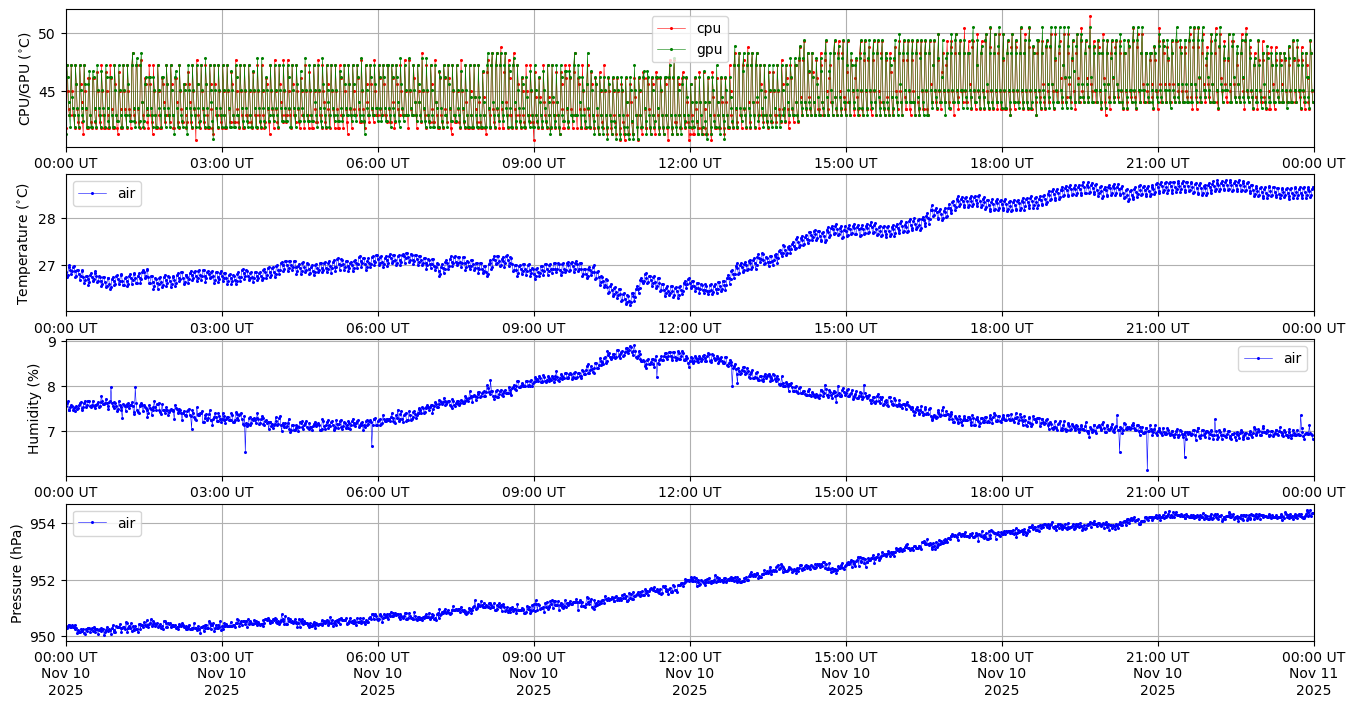This screenshot has width=1355, height=707.
Task: Click the 954 tick on the Pressure axis
Action: (x=45, y=524)
